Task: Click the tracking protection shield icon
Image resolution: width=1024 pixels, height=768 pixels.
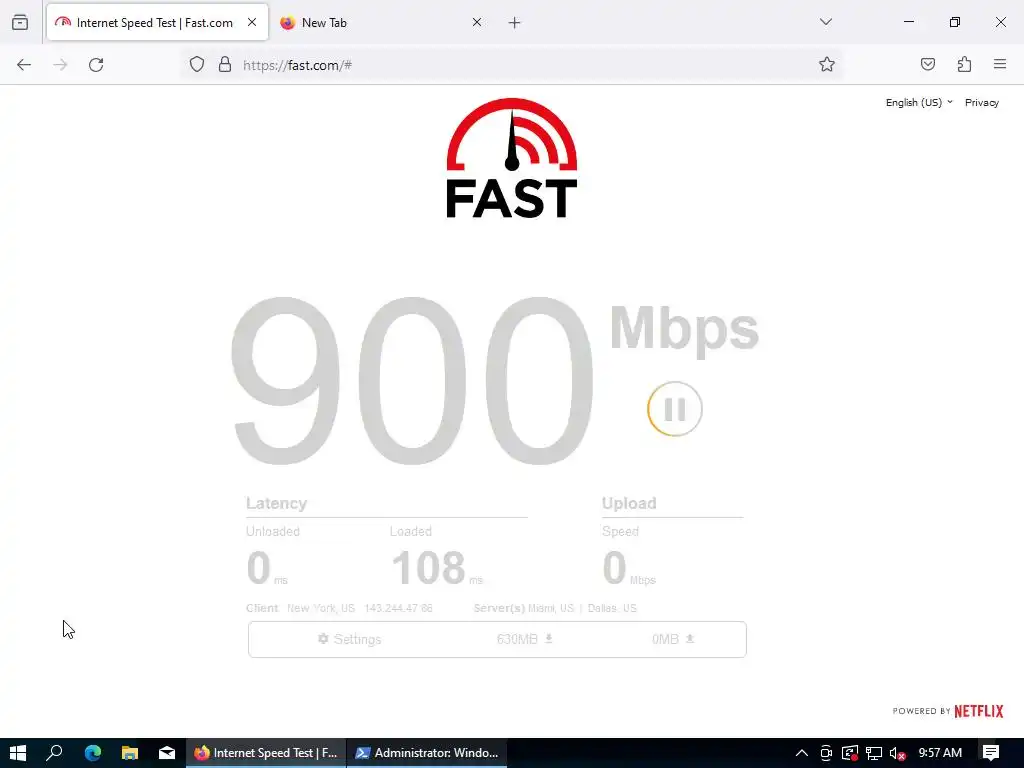Action: 197,64
